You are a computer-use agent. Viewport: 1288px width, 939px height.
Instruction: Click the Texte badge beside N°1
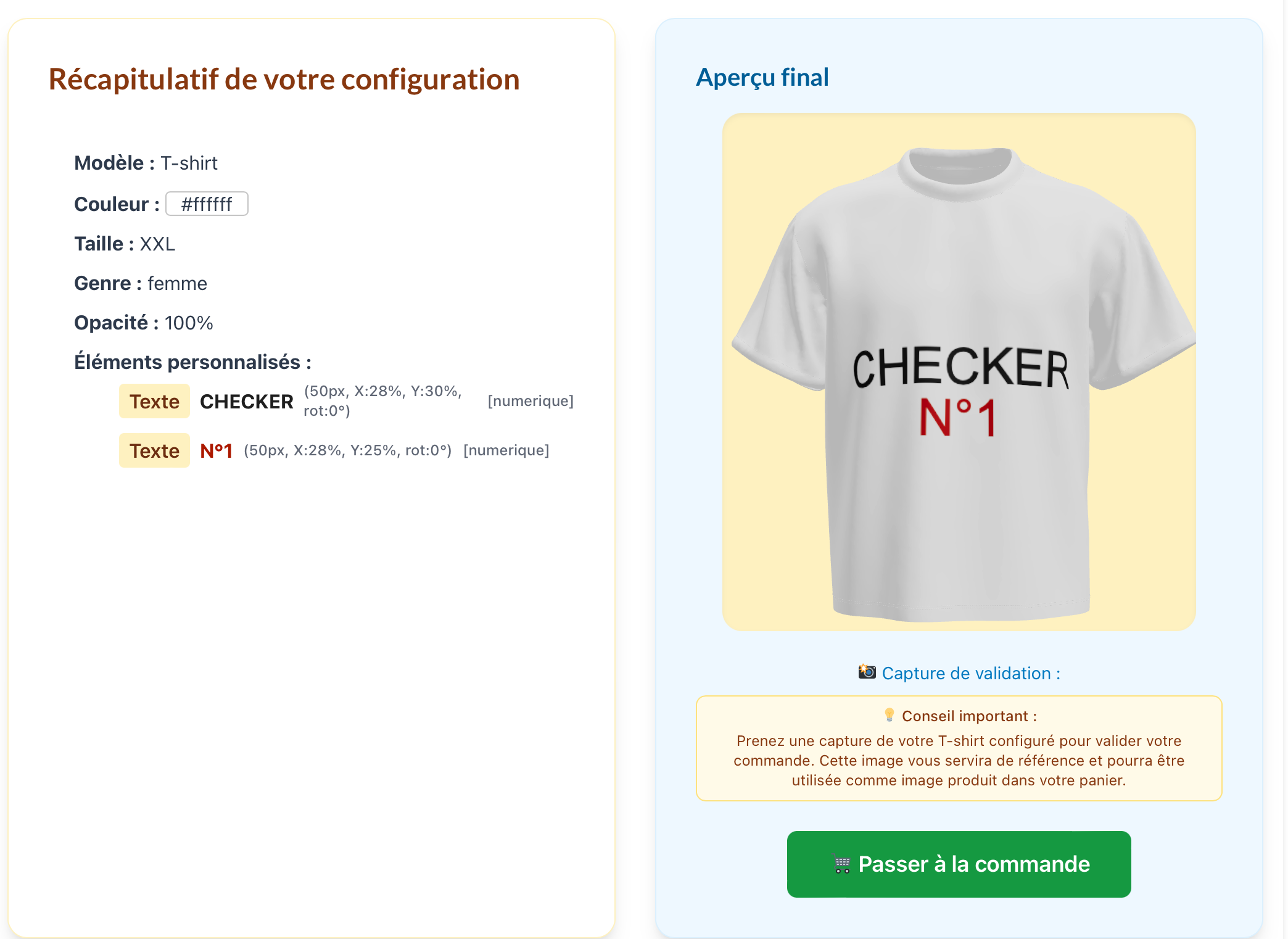click(x=154, y=451)
